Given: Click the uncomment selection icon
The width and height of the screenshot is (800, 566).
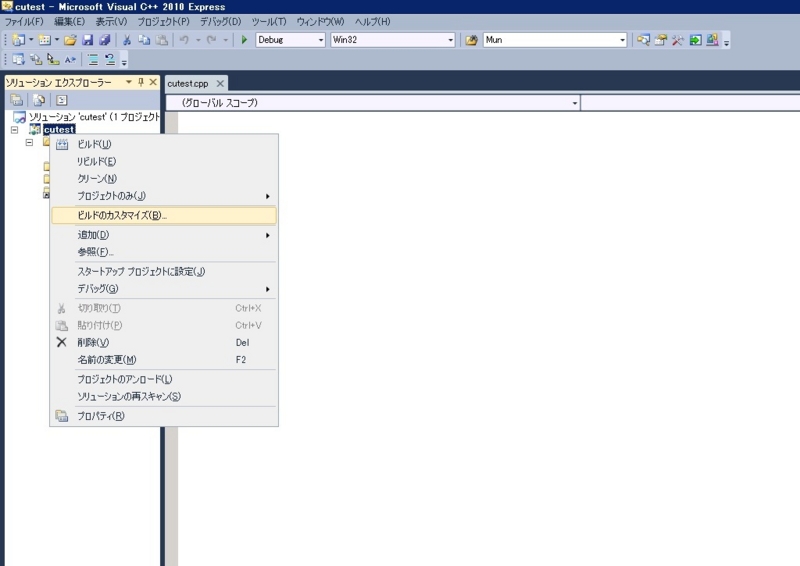Looking at the screenshot, I should 110,60.
